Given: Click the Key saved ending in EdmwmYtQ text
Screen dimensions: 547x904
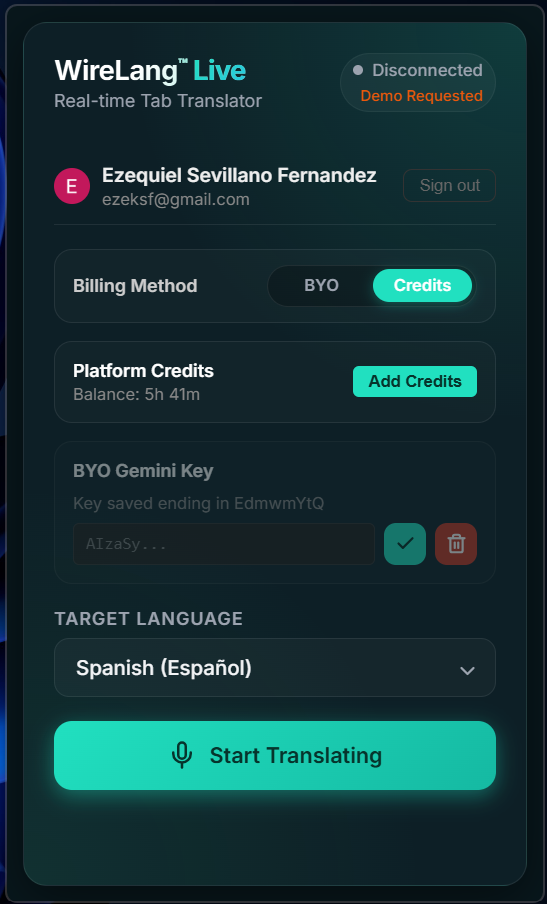Looking at the screenshot, I should [199, 503].
